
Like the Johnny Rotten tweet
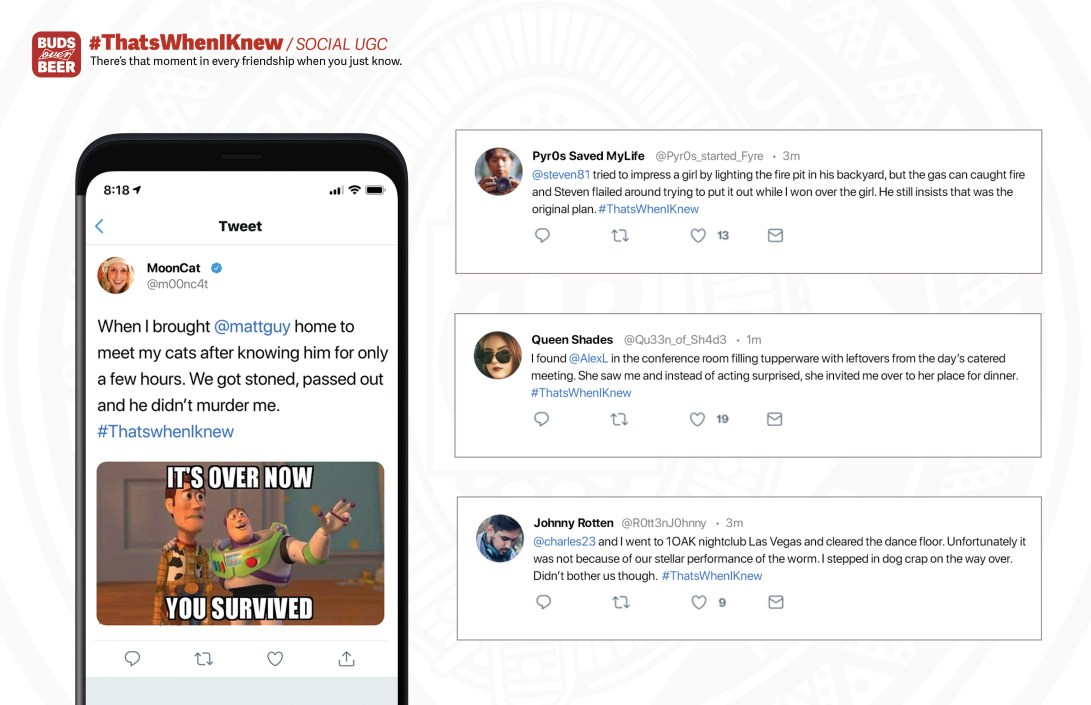tap(699, 603)
